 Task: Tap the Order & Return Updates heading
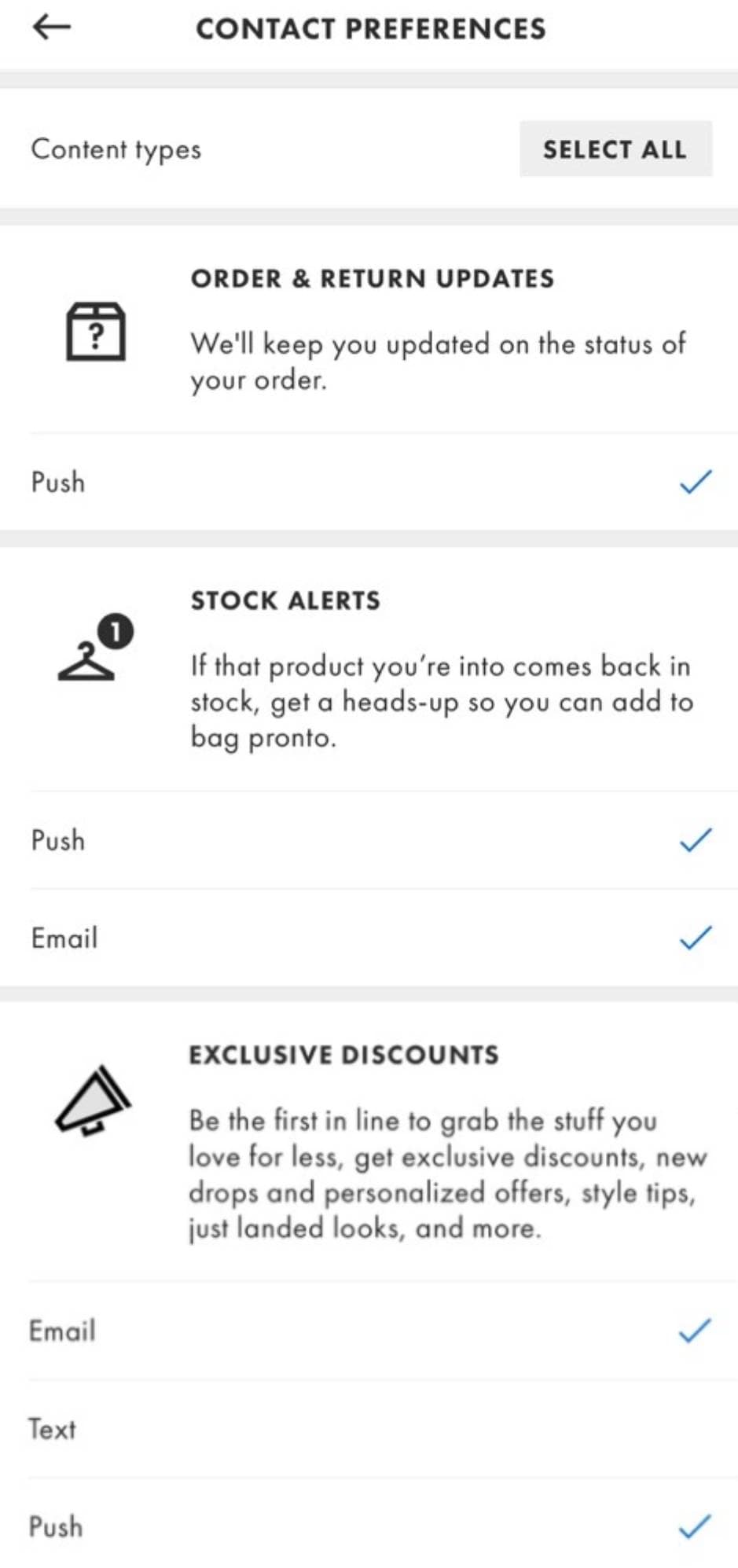pyautogui.click(x=372, y=279)
